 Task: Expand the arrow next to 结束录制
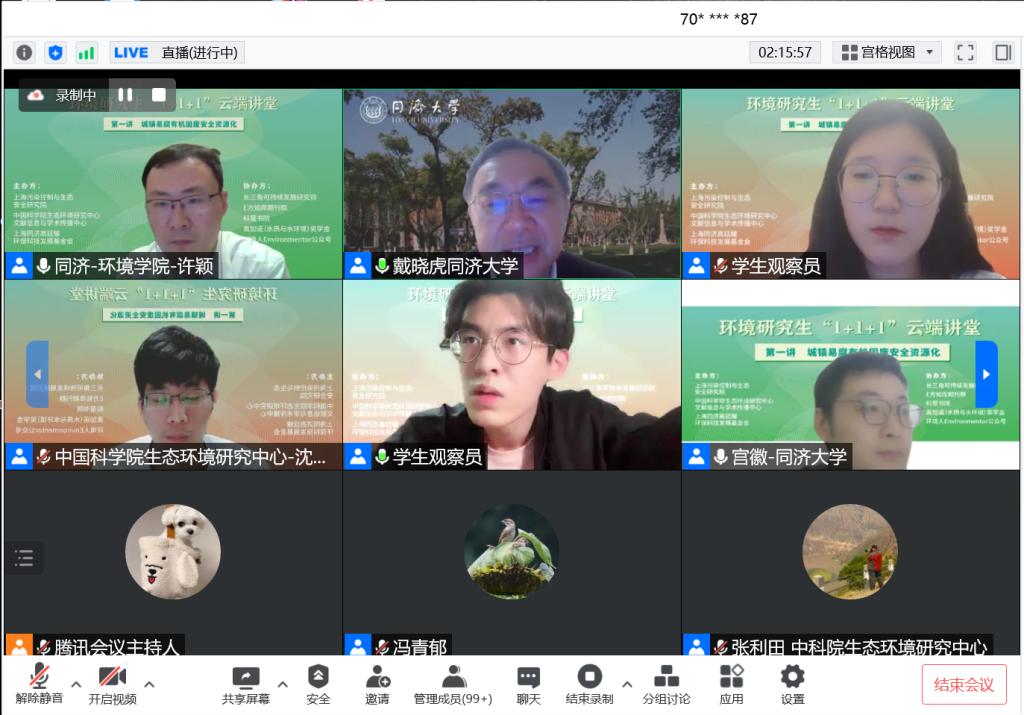click(627, 685)
